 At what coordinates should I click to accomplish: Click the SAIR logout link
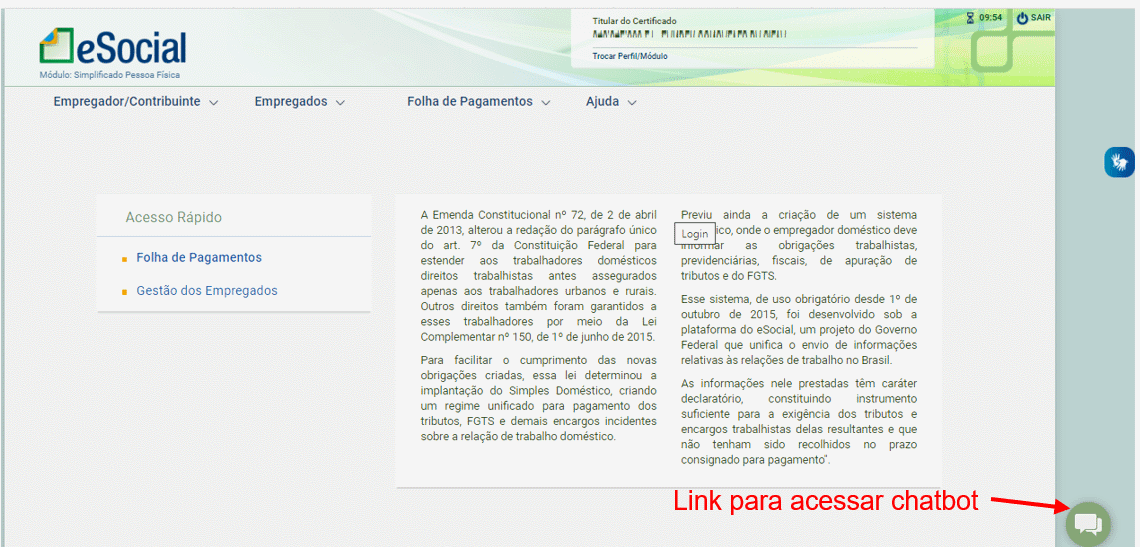(x=1040, y=17)
